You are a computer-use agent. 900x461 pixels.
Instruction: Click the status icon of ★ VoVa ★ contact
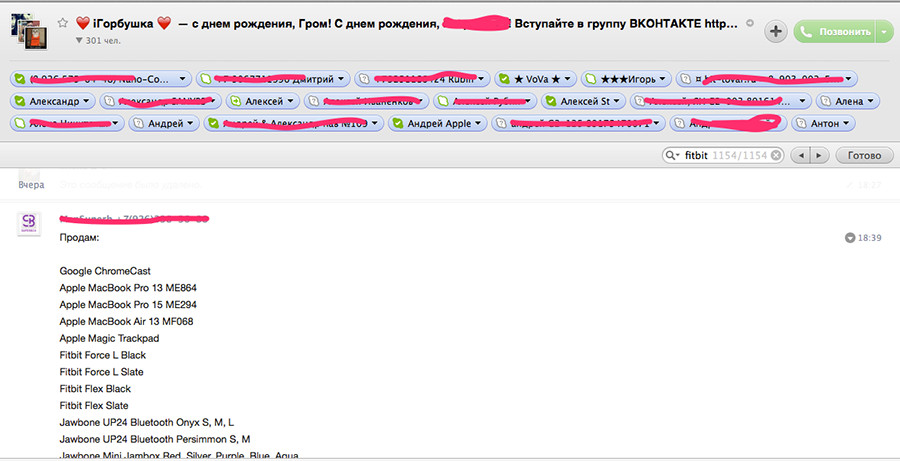(x=504, y=79)
